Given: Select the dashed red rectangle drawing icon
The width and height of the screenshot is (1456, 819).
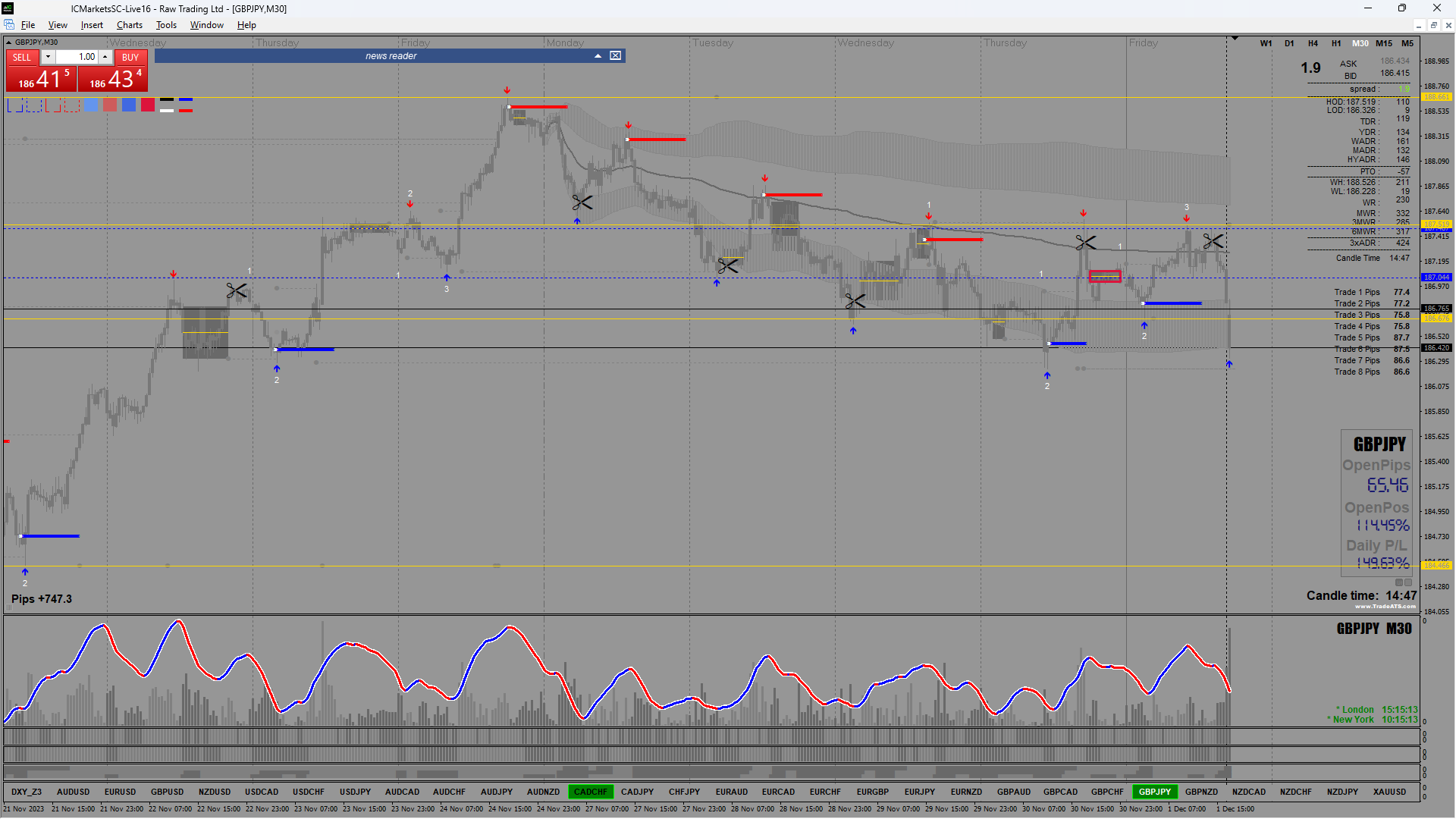Looking at the screenshot, I should 72,105.
